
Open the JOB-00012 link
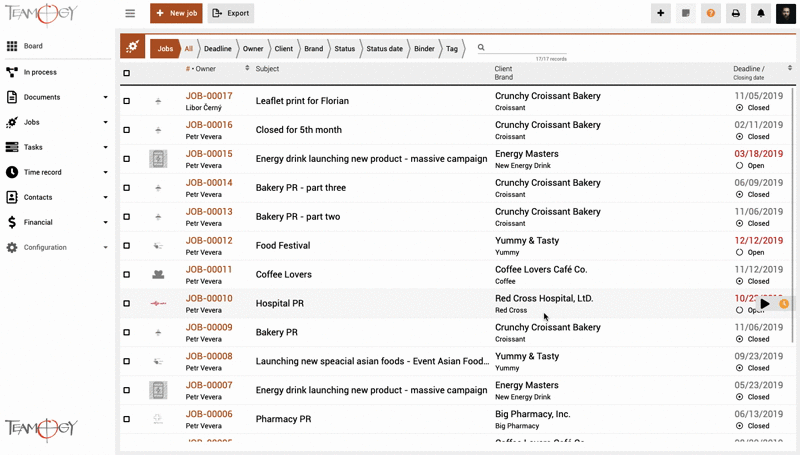(209, 241)
